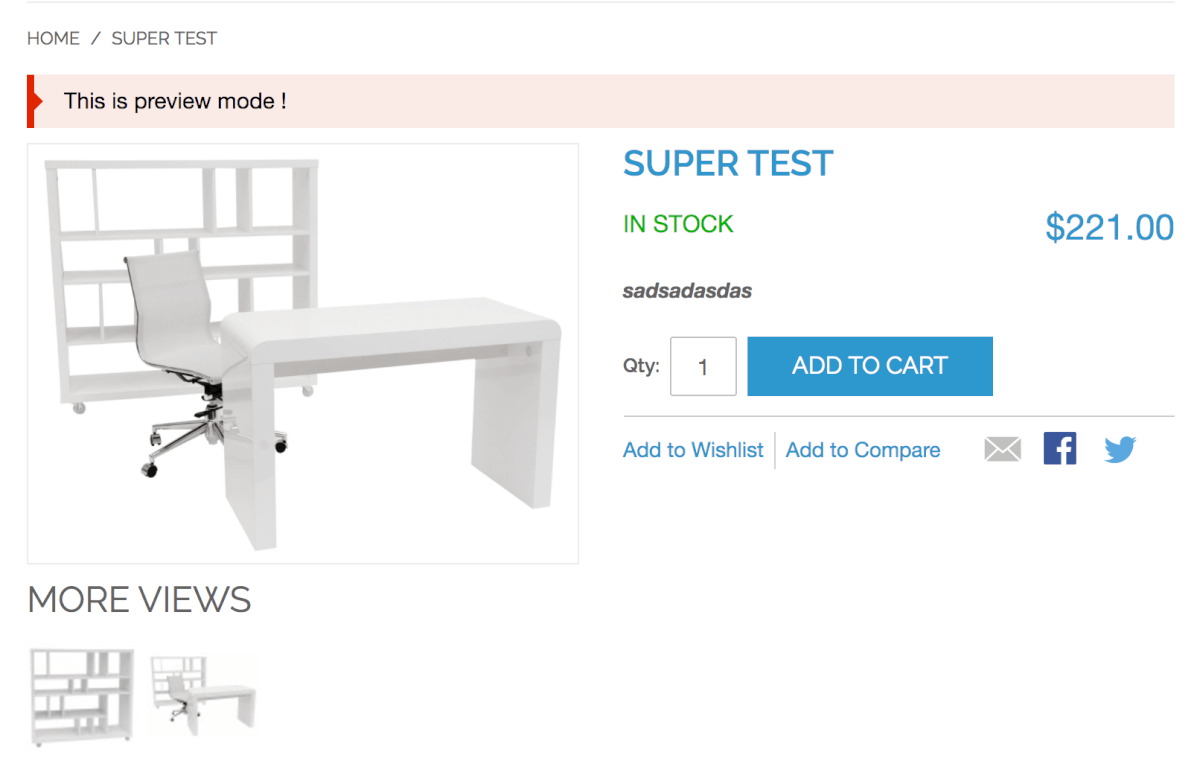Click the Qty label text
The image size is (1200, 758).
click(641, 365)
